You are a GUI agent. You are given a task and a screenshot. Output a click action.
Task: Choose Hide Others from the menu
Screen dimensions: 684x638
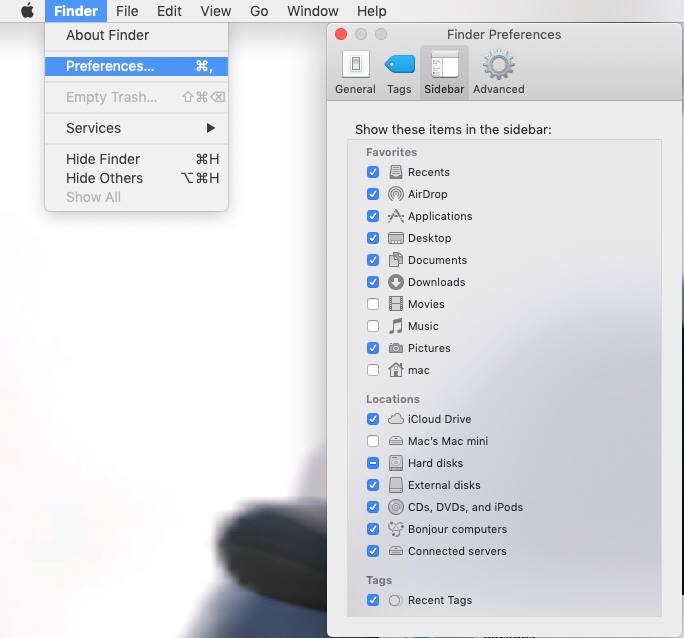coord(136,178)
